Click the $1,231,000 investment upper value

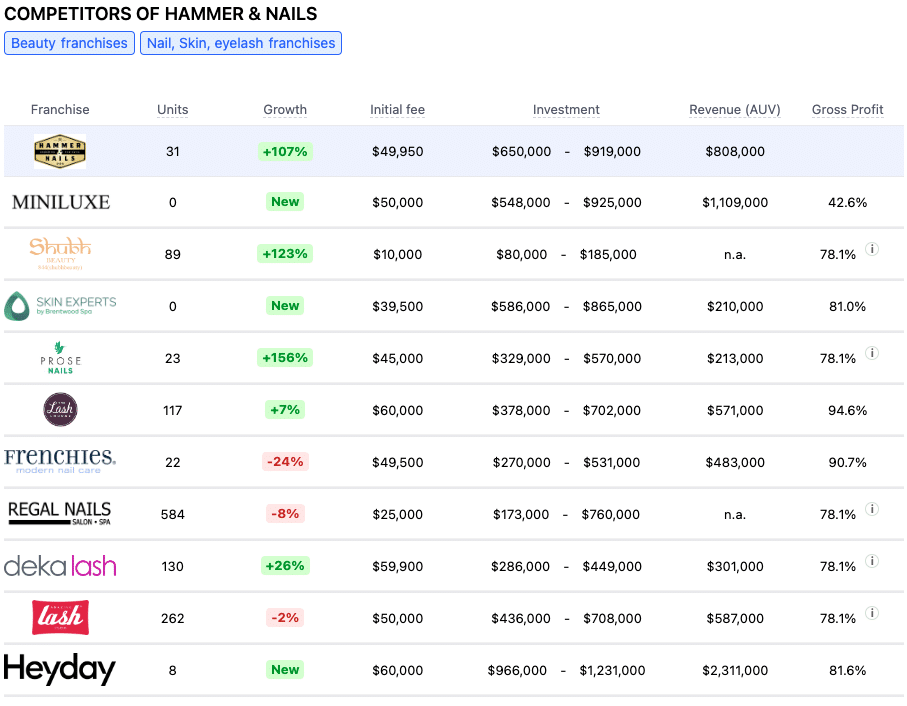[612, 670]
